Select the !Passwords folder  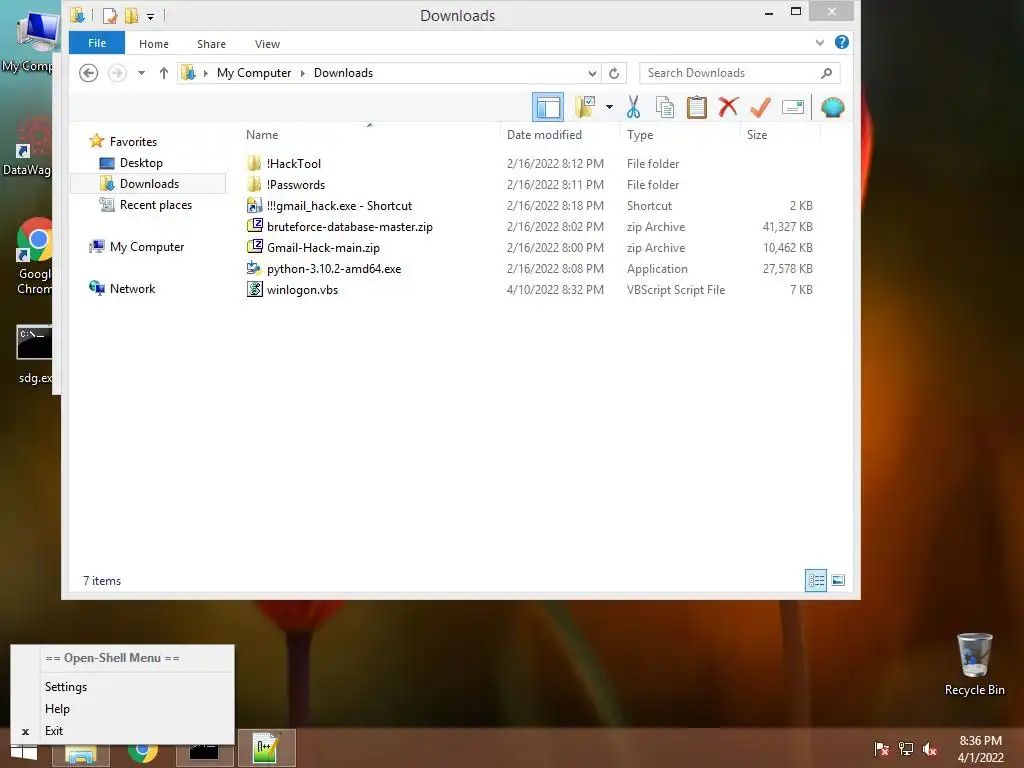295,185
